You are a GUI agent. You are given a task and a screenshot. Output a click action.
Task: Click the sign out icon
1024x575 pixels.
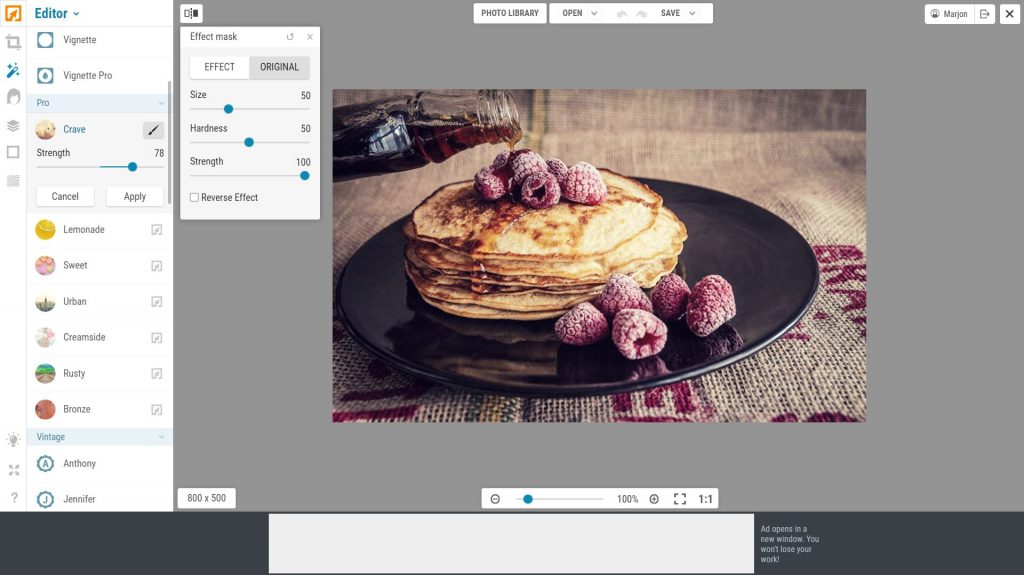click(984, 14)
